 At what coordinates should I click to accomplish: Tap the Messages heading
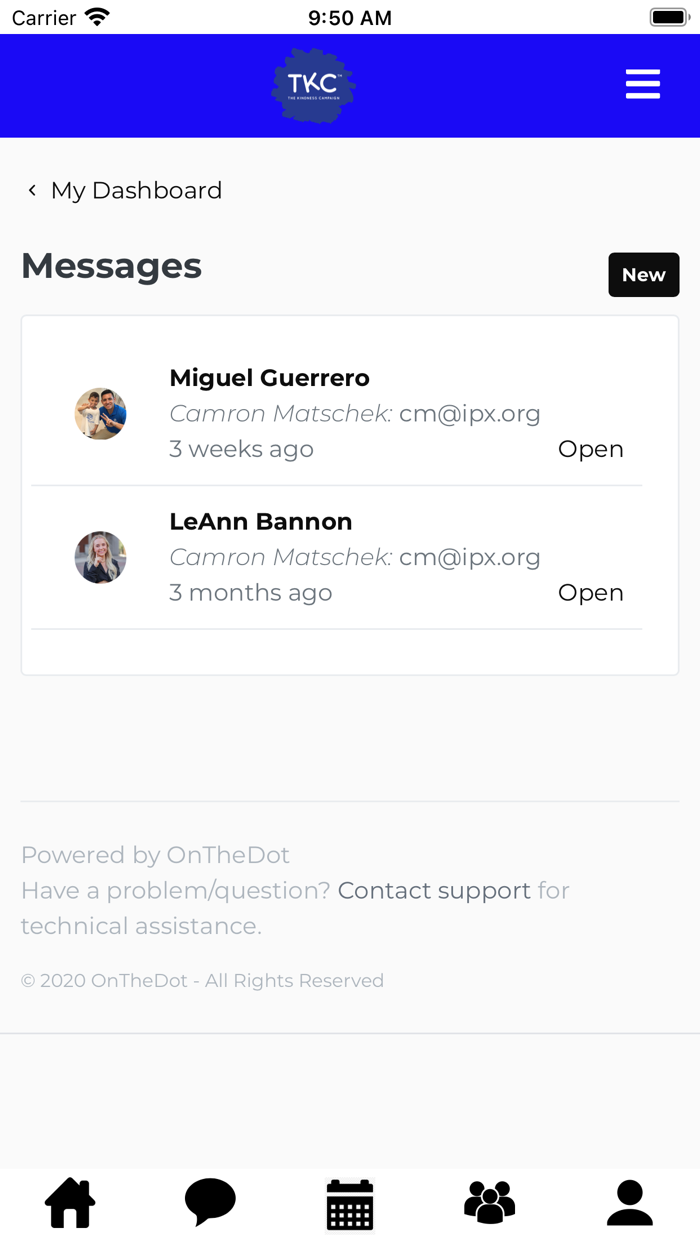point(111,266)
